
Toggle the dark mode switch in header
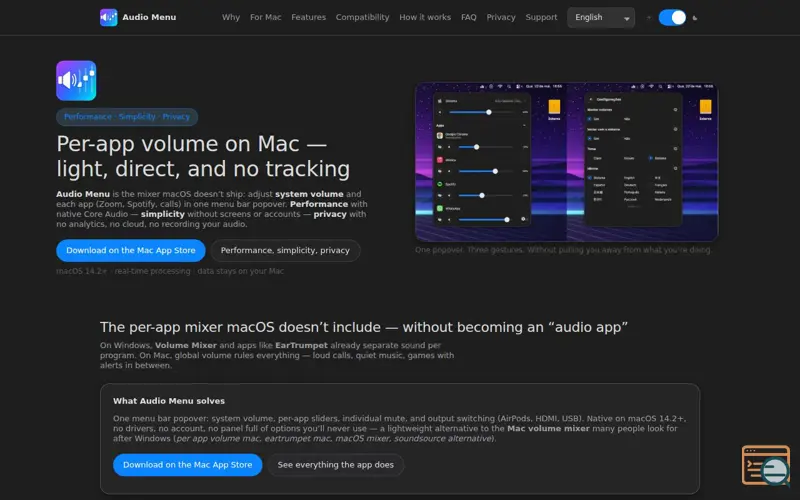tap(672, 18)
